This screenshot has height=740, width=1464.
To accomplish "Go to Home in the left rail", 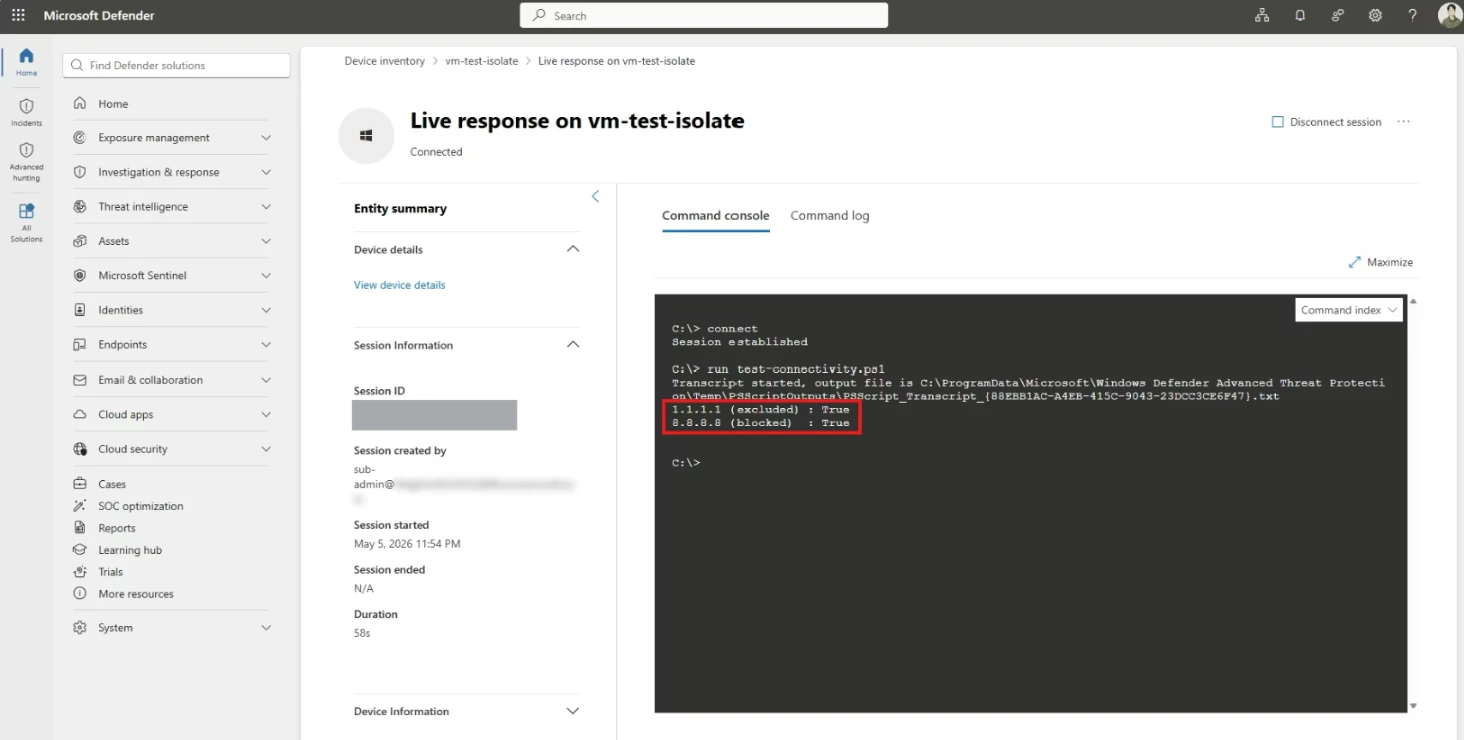I will [26, 61].
